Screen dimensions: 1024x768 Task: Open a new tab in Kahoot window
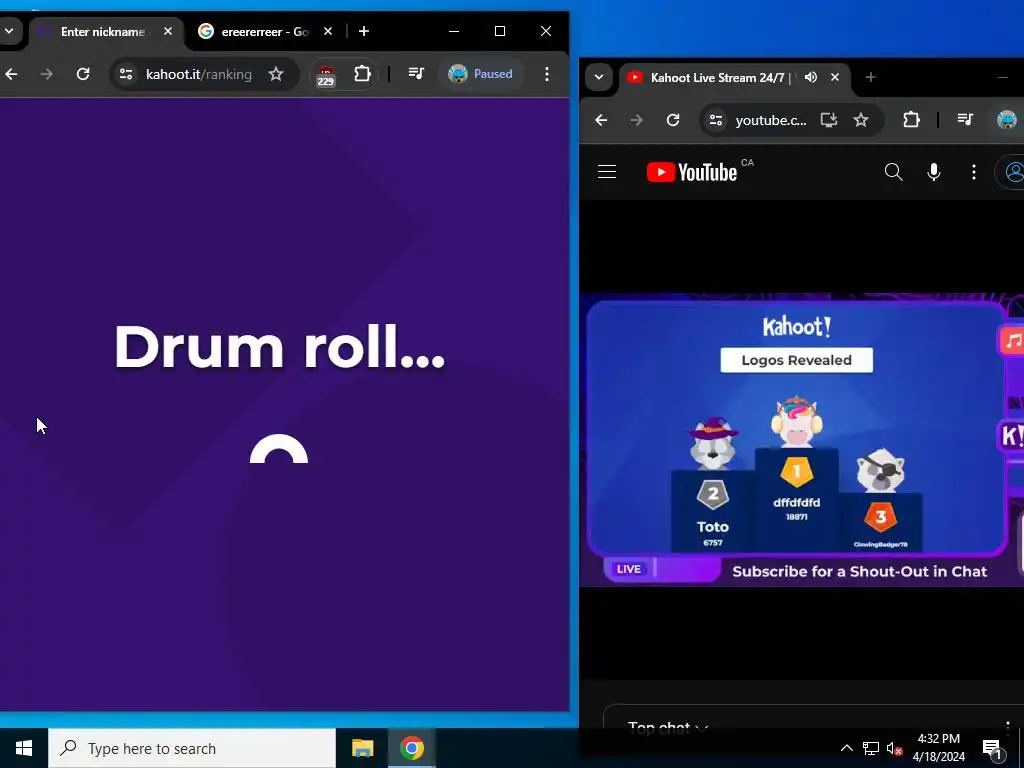pyautogui.click(x=364, y=31)
